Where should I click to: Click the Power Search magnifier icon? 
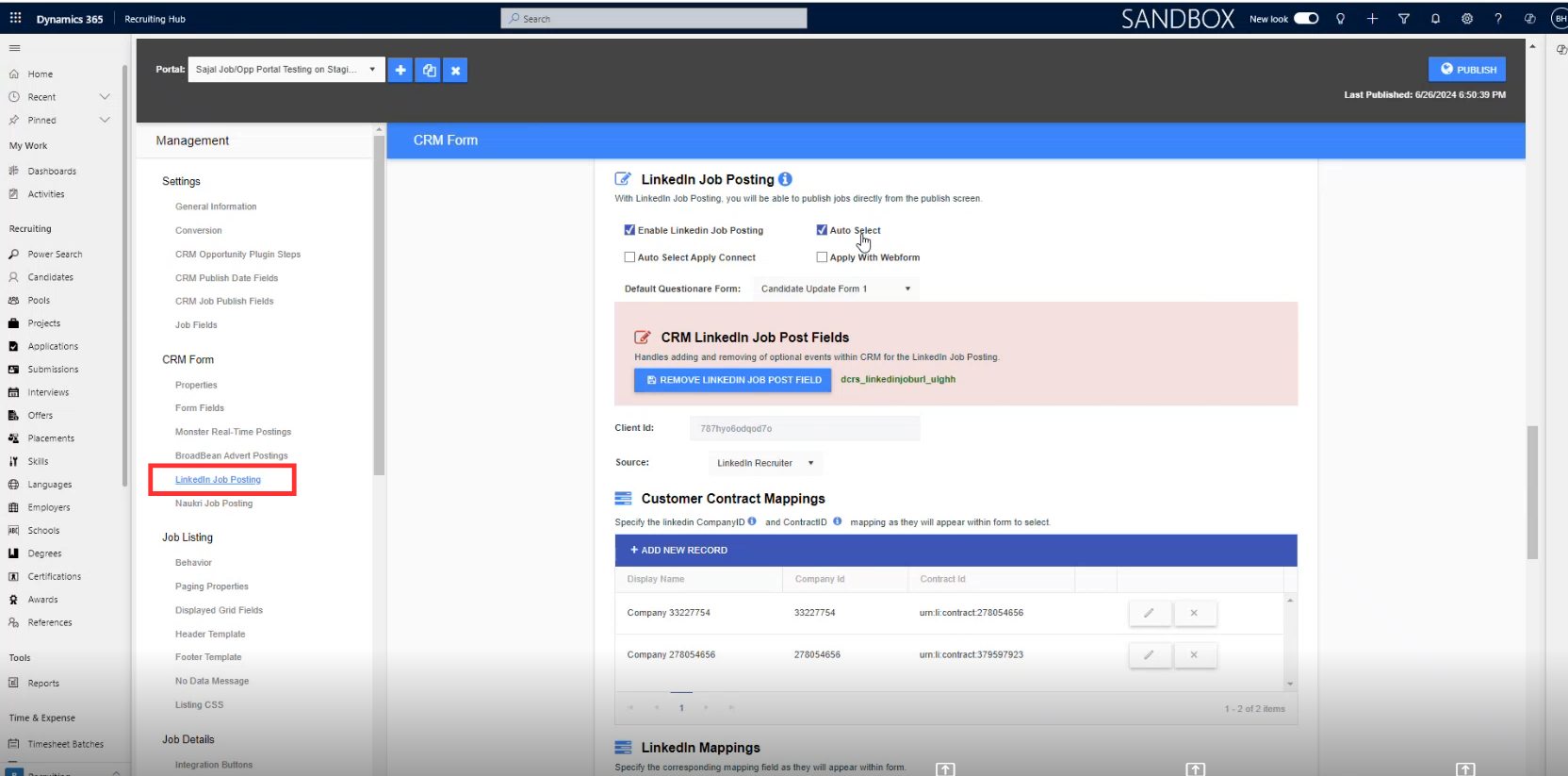(14, 255)
